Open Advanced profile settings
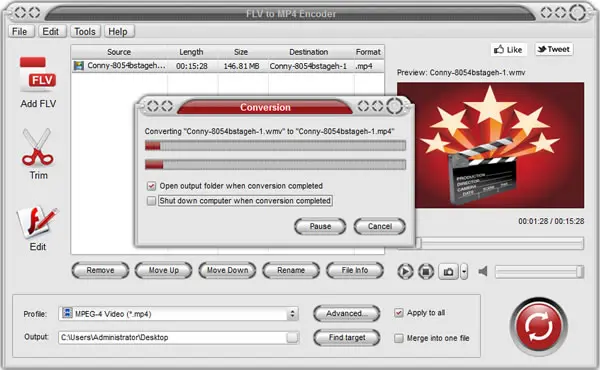This screenshot has height=370, width=600. 347,313
